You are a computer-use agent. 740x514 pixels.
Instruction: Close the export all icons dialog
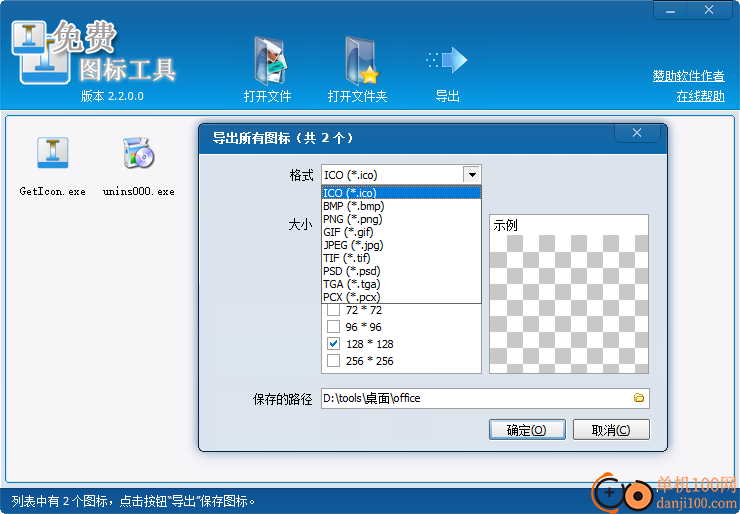(637, 133)
